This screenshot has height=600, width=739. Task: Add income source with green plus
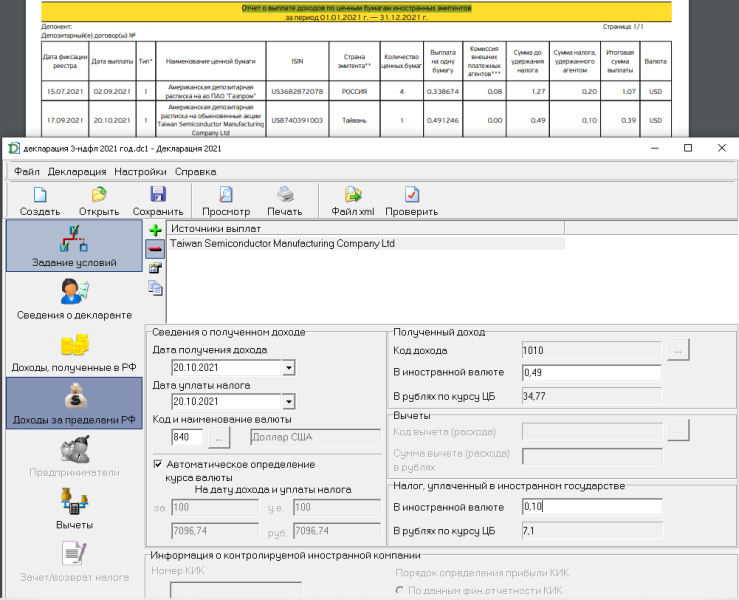155,230
